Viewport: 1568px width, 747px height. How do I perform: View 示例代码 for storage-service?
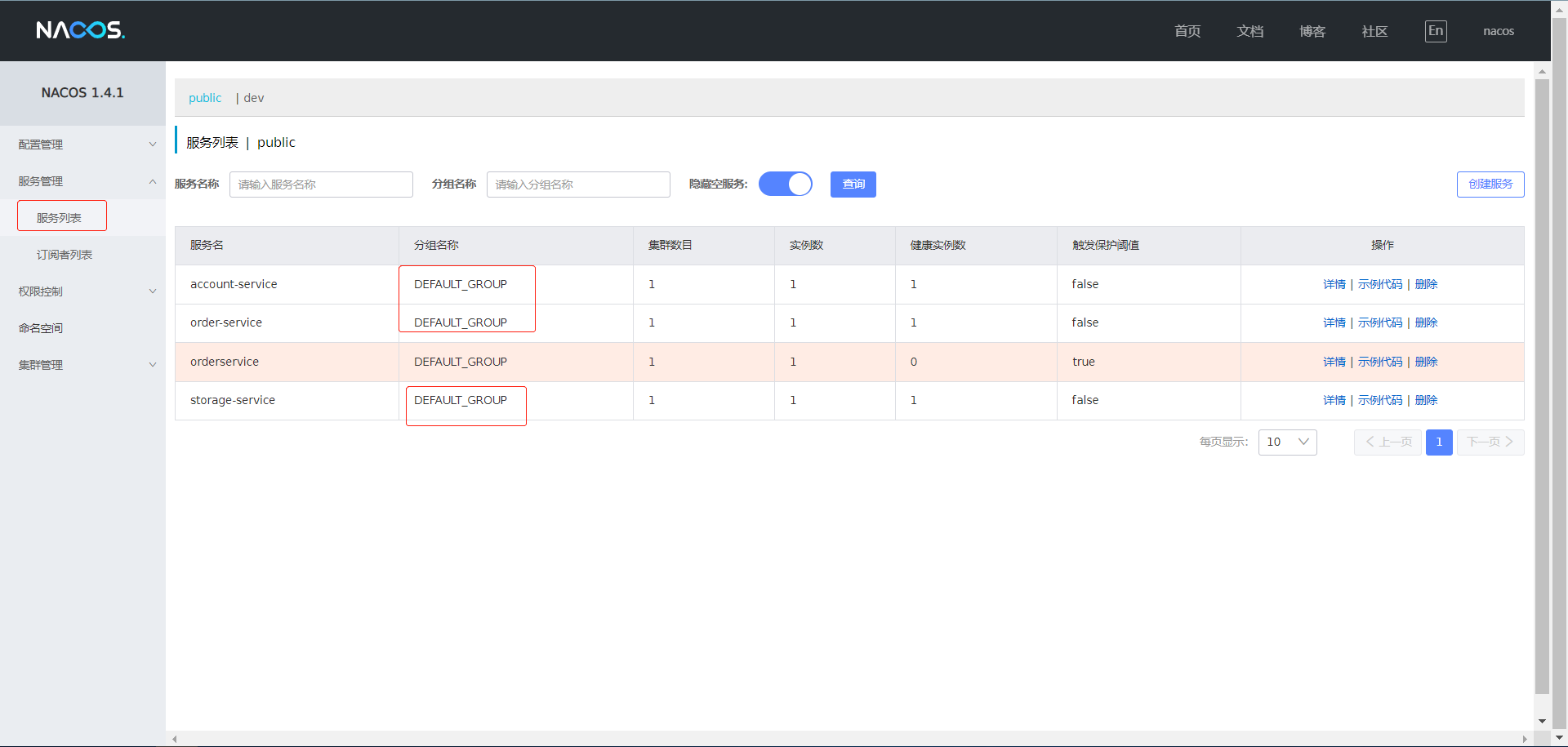click(x=1379, y=400)
